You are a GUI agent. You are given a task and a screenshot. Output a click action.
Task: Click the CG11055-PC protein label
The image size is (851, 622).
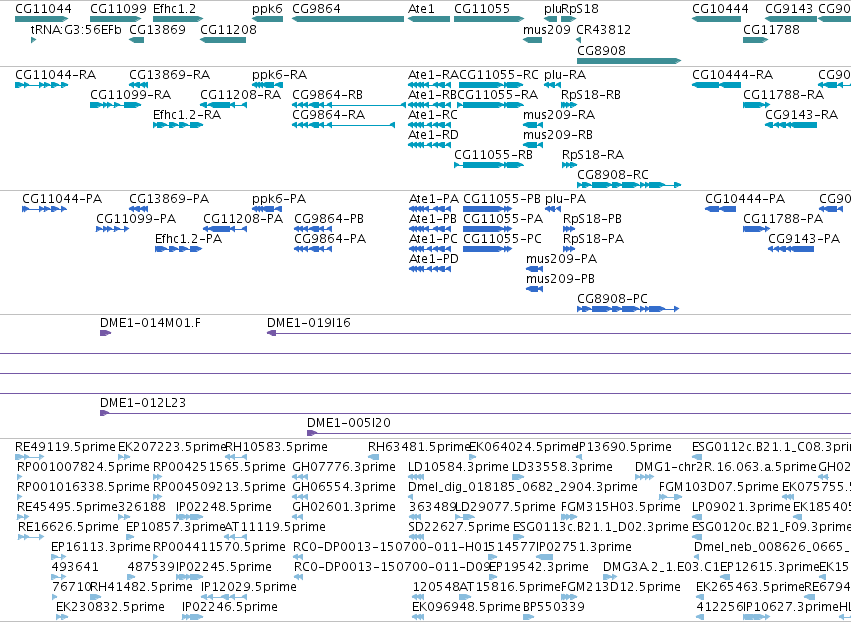coord(503,239)
